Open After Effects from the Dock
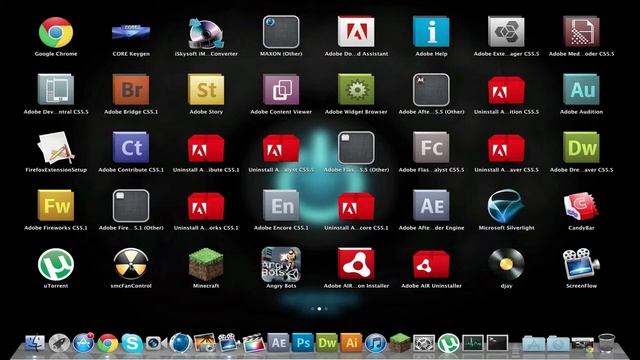 [278, 343]
